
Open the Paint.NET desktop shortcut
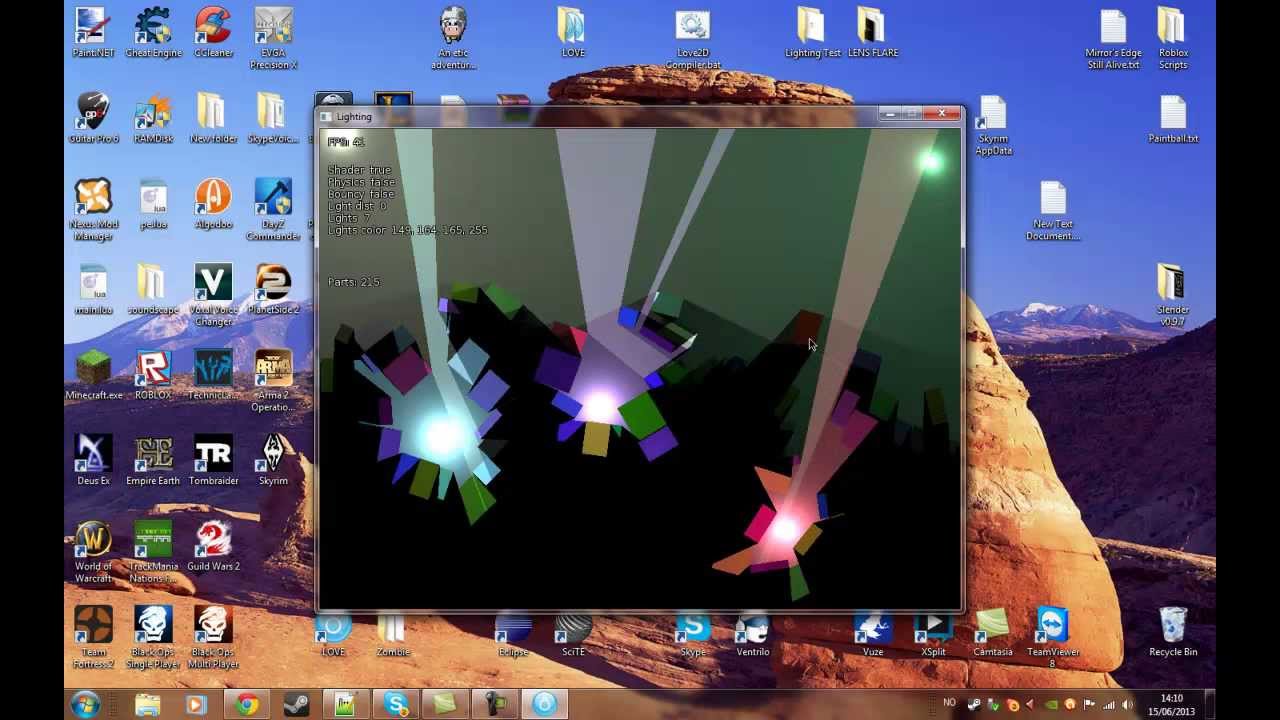pyautogui.click(x=93, y=33)
